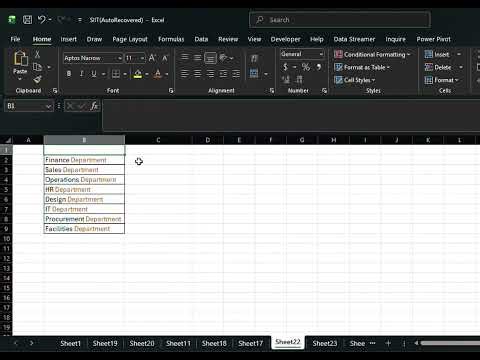Open the File menu tab
Image resolution: width=480 pixels, height=360 pixels.
15,39
